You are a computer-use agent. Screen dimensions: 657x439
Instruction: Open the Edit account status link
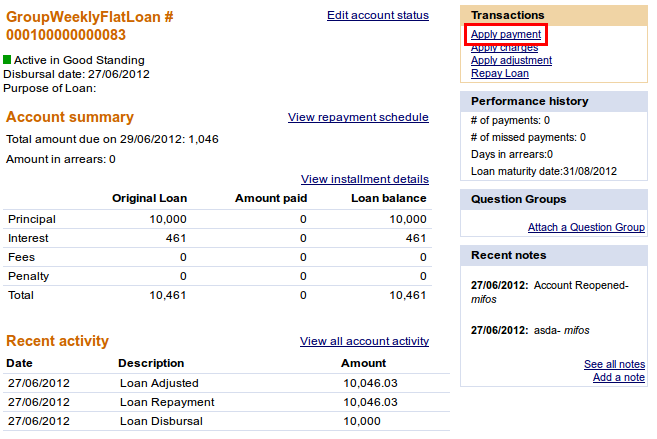(x=377, y=15)
